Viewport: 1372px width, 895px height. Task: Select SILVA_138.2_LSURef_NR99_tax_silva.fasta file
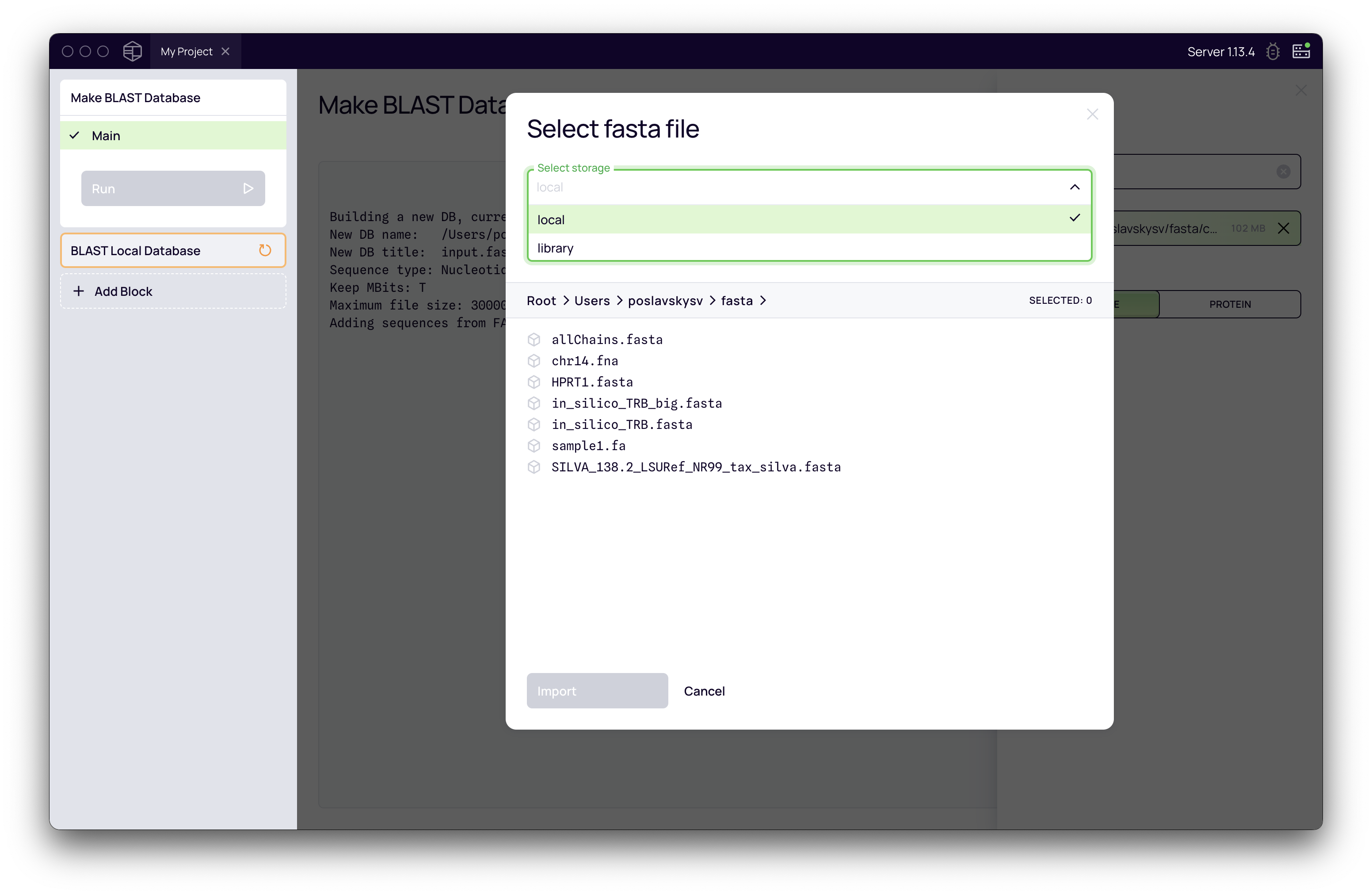pos(696,467)
